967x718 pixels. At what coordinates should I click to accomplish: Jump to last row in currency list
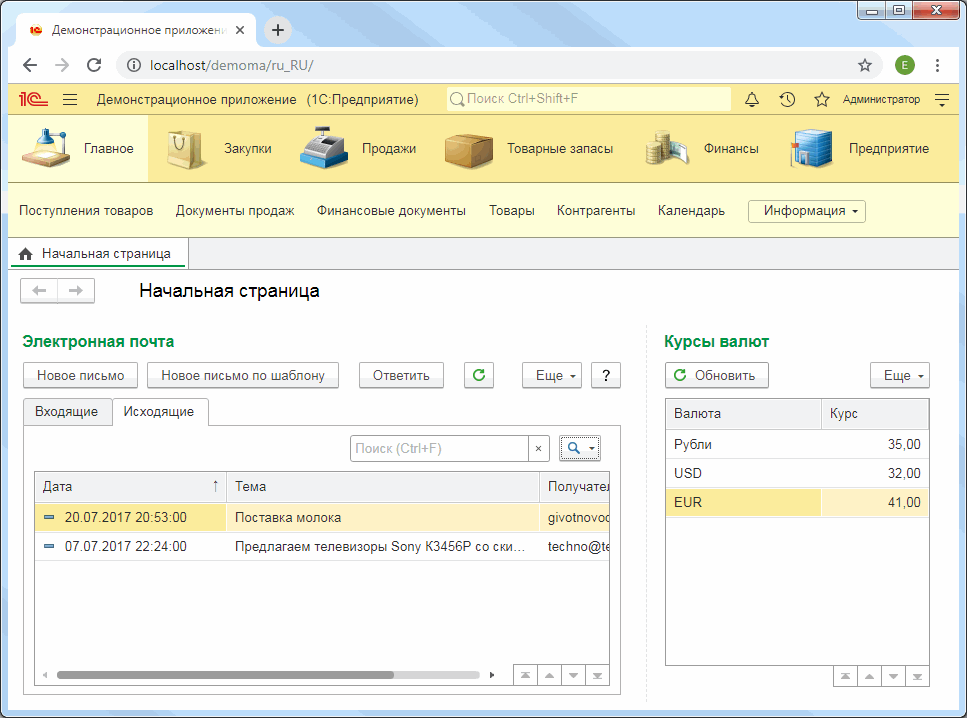click(x=917, y=677)
